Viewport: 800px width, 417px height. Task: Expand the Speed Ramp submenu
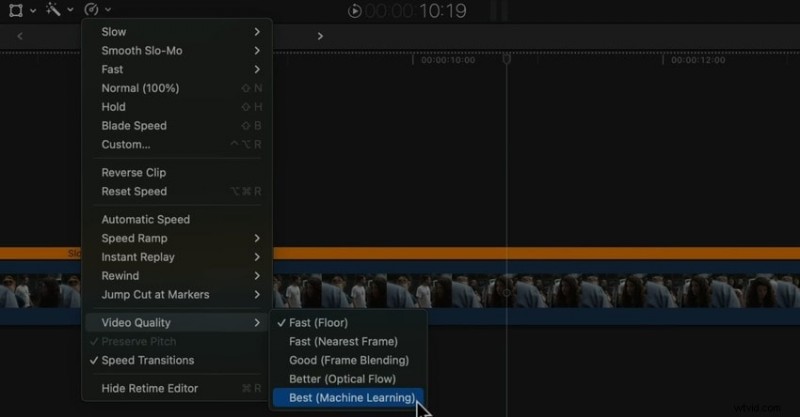(177, 238)
